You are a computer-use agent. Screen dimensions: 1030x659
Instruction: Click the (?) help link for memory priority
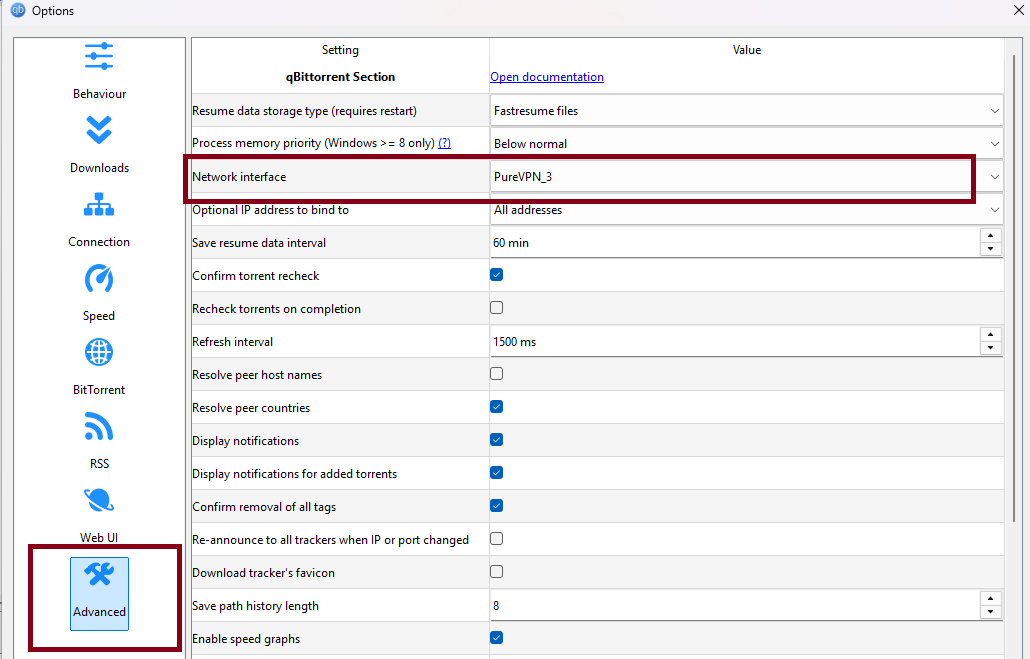coord(445,143)
